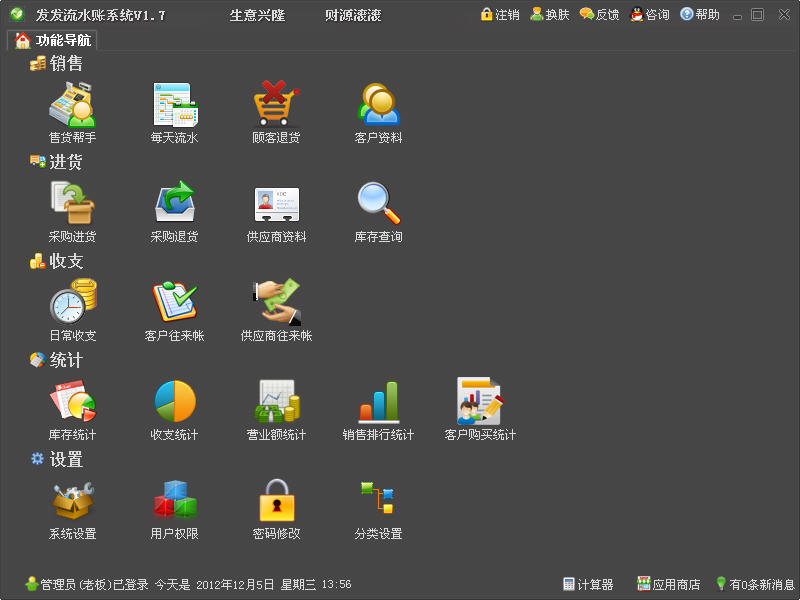The width and height of the screenshot is (800, 600).
Task: Switch to the 功能导航 tab
Action: point(52,40)
